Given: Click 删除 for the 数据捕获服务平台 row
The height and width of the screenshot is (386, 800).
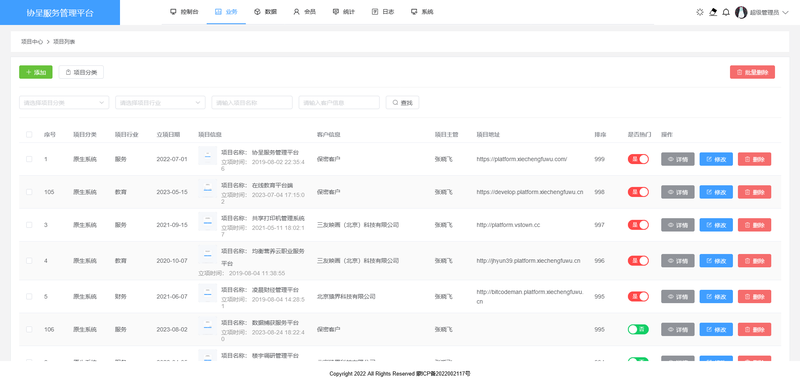Looking at the screenshot, I should [x=754, y=329].
